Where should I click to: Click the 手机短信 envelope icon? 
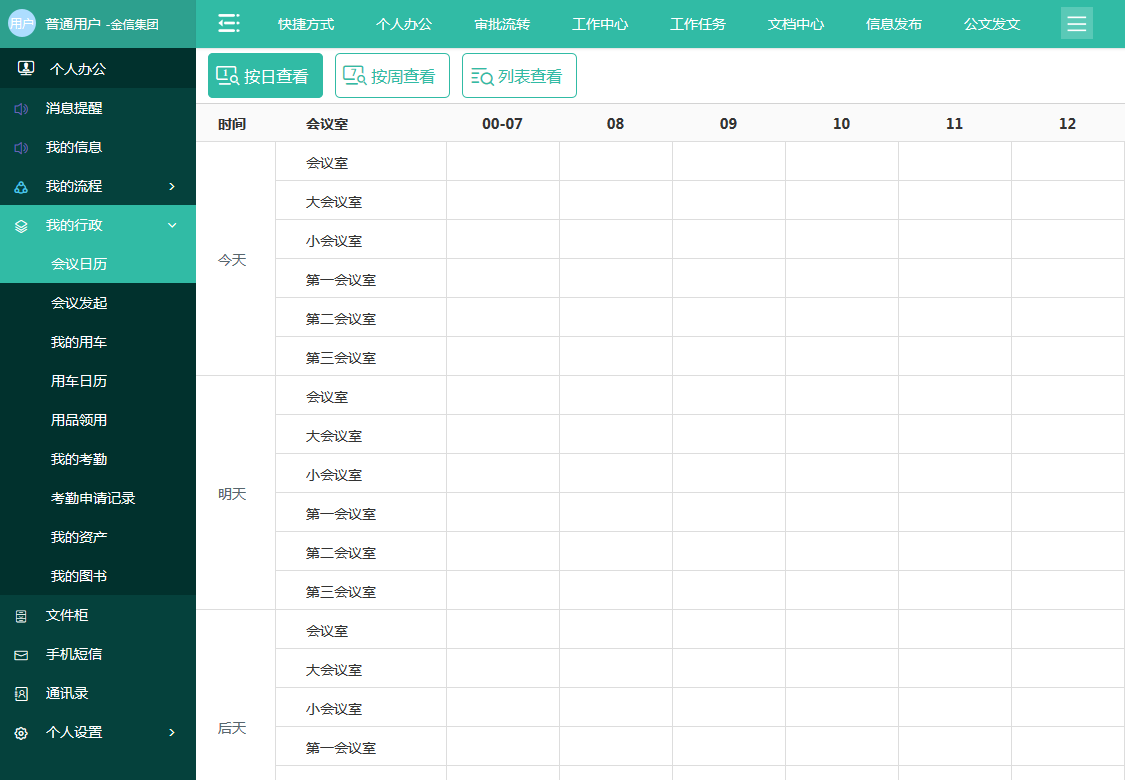tap(20, 655)
